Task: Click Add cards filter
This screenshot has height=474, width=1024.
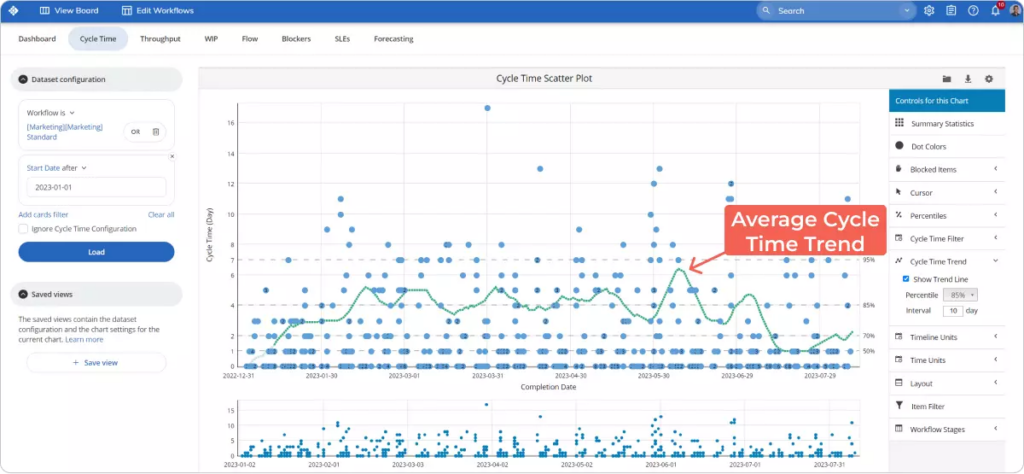Action: point(43,214)
